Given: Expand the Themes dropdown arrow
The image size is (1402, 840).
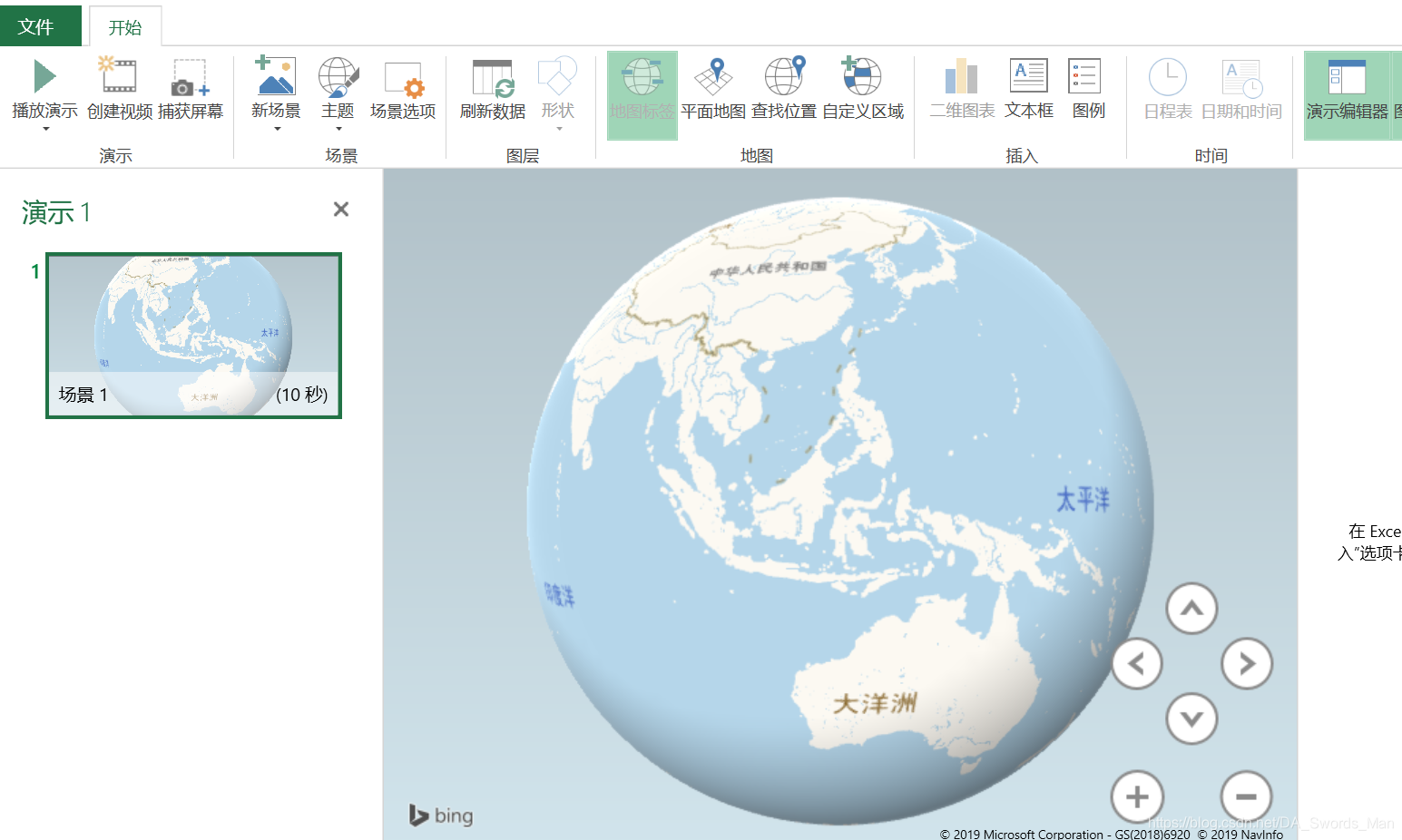Looking at the screenshot, I should point(338,129).
